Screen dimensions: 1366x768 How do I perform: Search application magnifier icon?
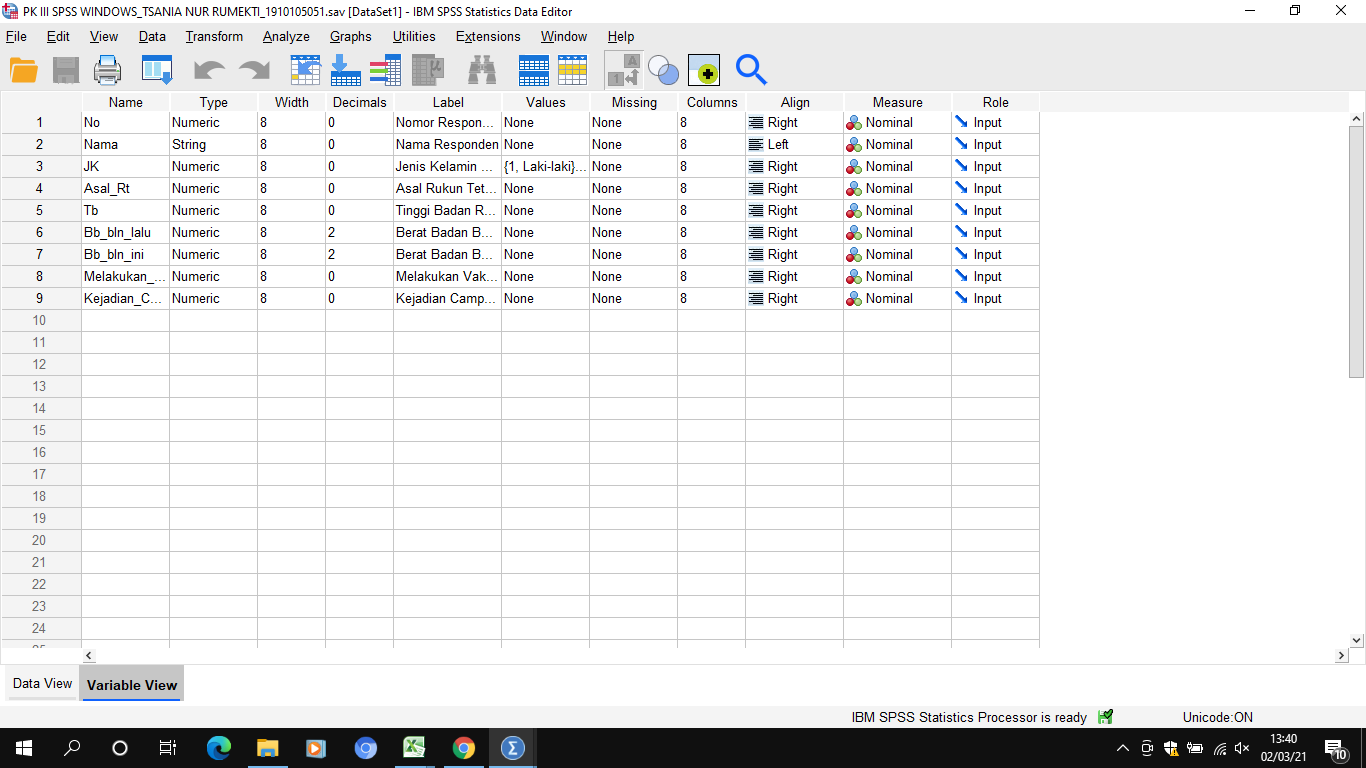(x=751, y=70)
